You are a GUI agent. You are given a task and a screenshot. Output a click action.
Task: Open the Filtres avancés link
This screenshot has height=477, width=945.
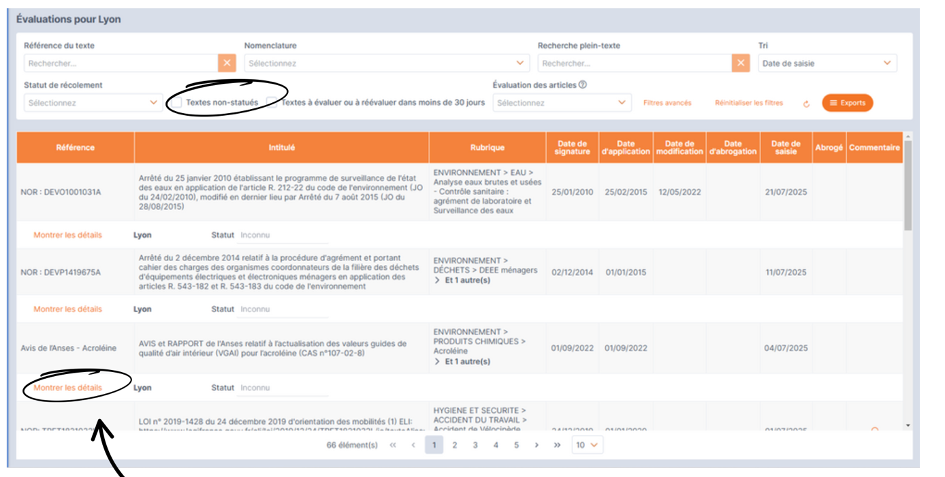click(x=667, y=103)
